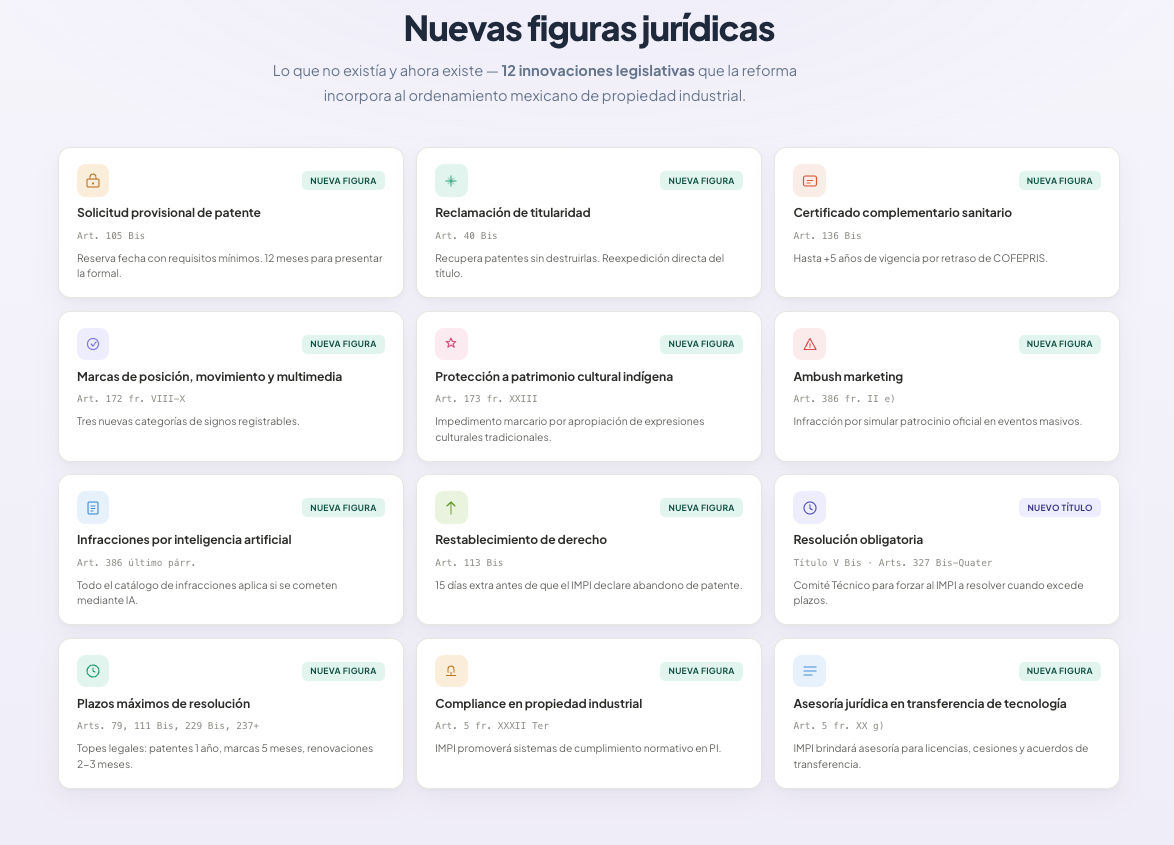Select the Plazos máximos de resolución title
This screenshot has width=1174, height=845.
point(163,704)
